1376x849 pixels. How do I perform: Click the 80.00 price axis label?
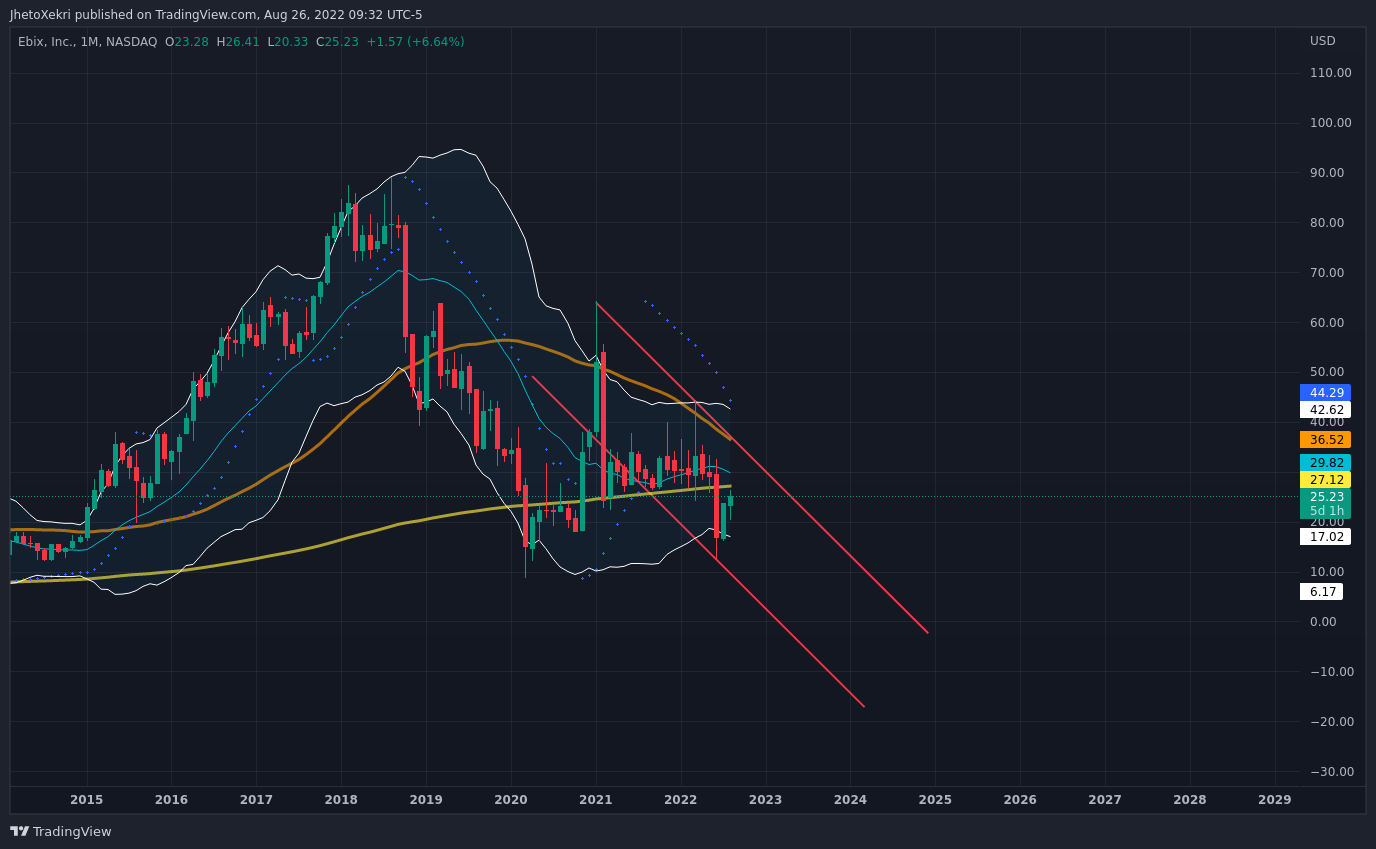click(1326, 223)
